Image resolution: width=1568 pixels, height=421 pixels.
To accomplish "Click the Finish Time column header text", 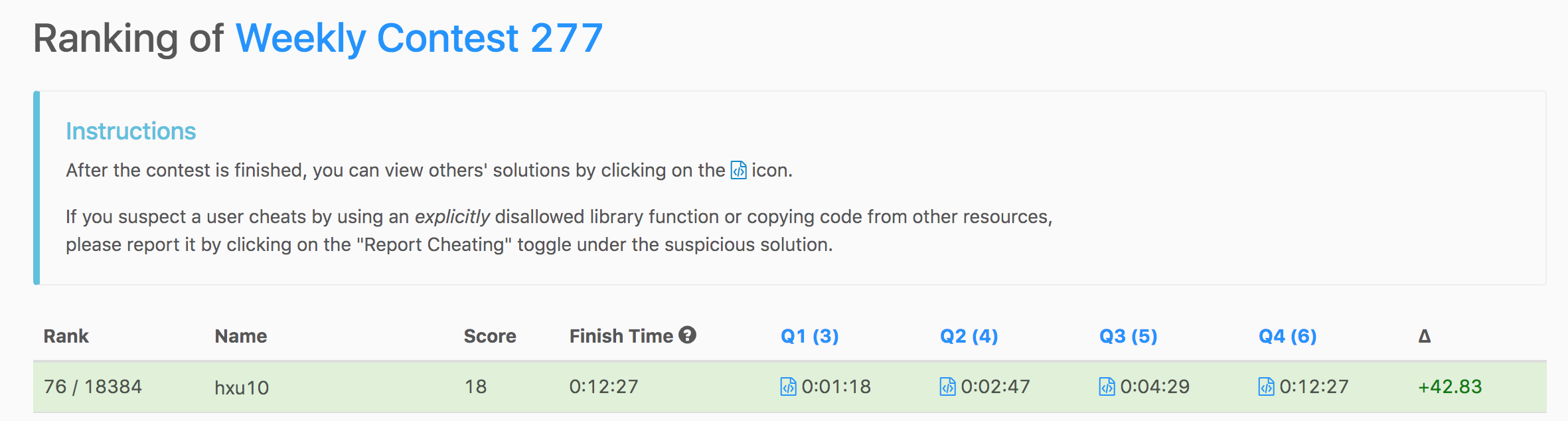I will 621,336.
